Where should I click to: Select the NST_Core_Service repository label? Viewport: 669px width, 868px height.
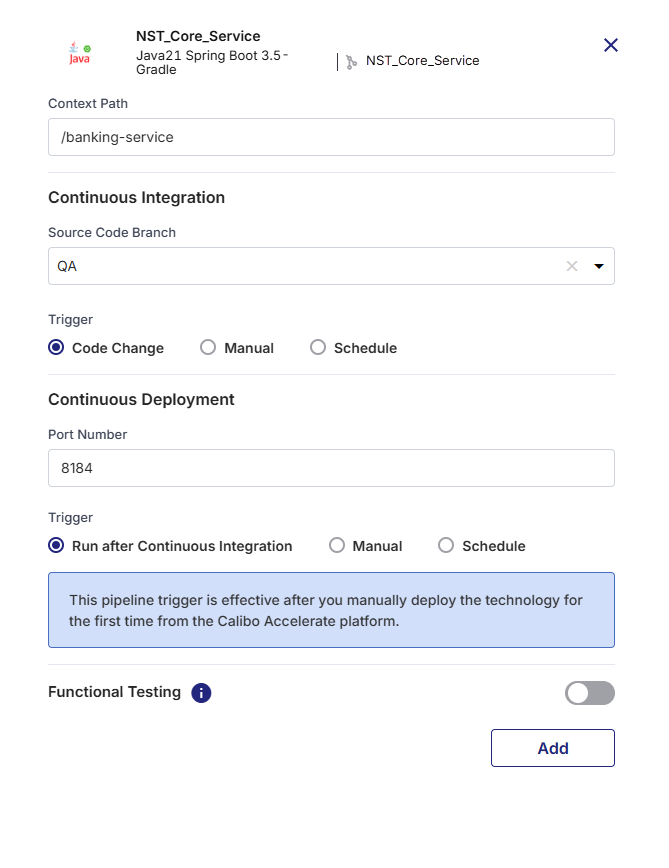point(424,61)
